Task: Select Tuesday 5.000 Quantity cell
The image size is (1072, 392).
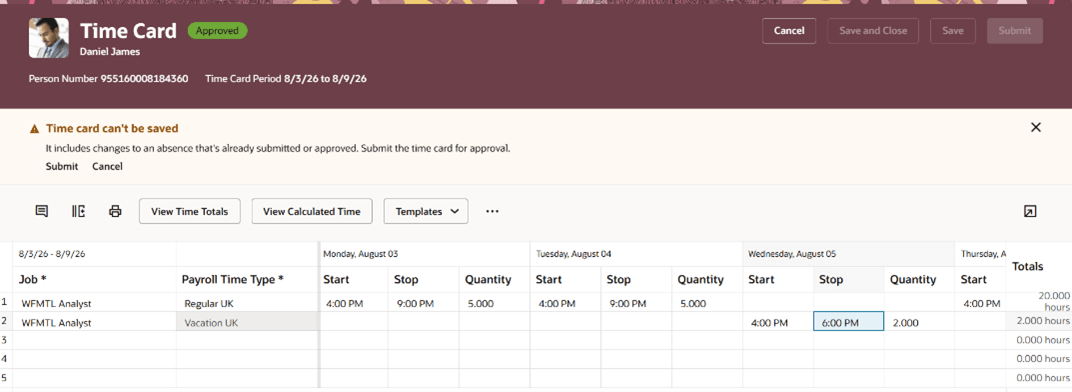Action: [x=708, y=303]
